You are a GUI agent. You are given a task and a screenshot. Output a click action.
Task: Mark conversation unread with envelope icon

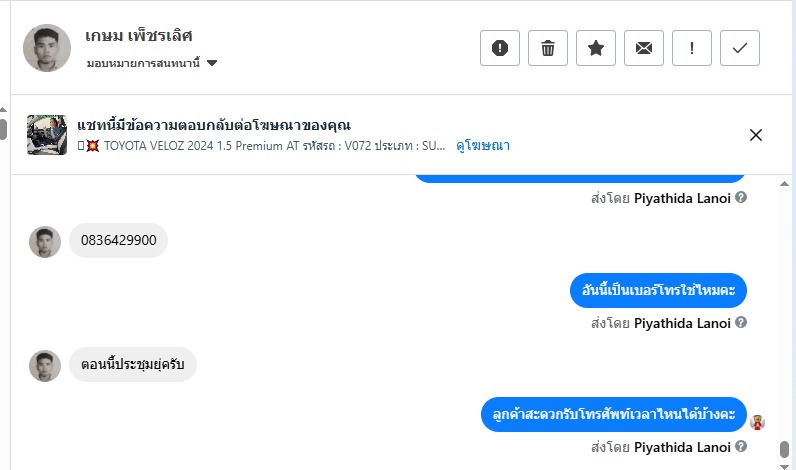tap(644, 48)
